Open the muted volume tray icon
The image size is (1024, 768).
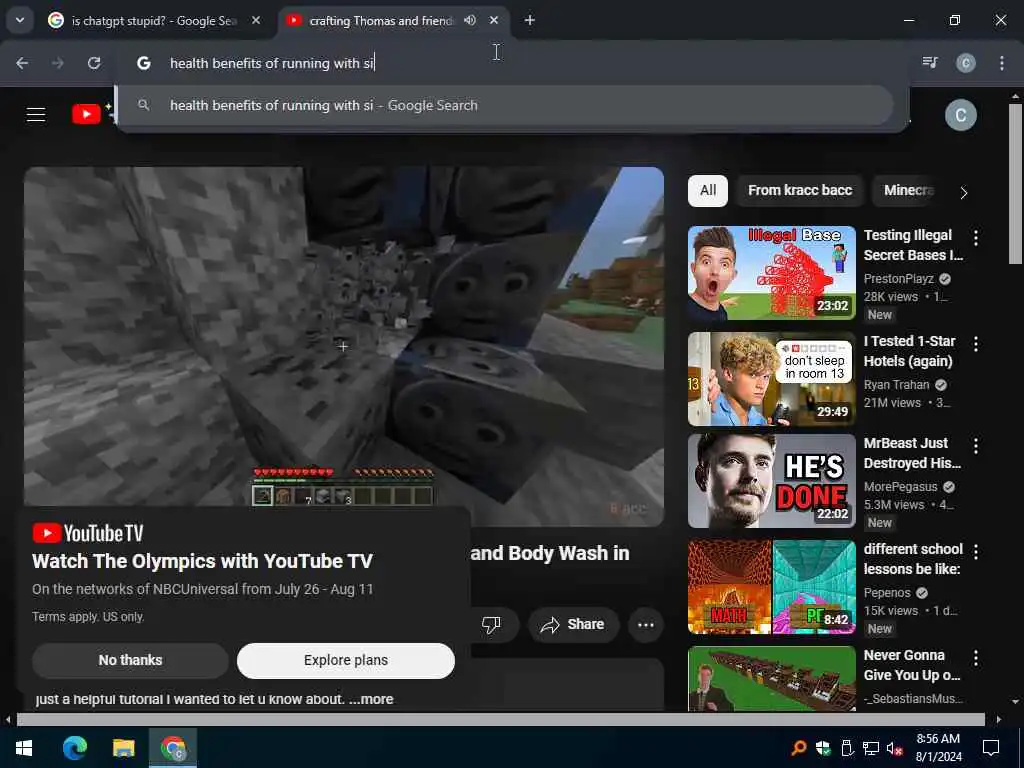coord(895,748)
